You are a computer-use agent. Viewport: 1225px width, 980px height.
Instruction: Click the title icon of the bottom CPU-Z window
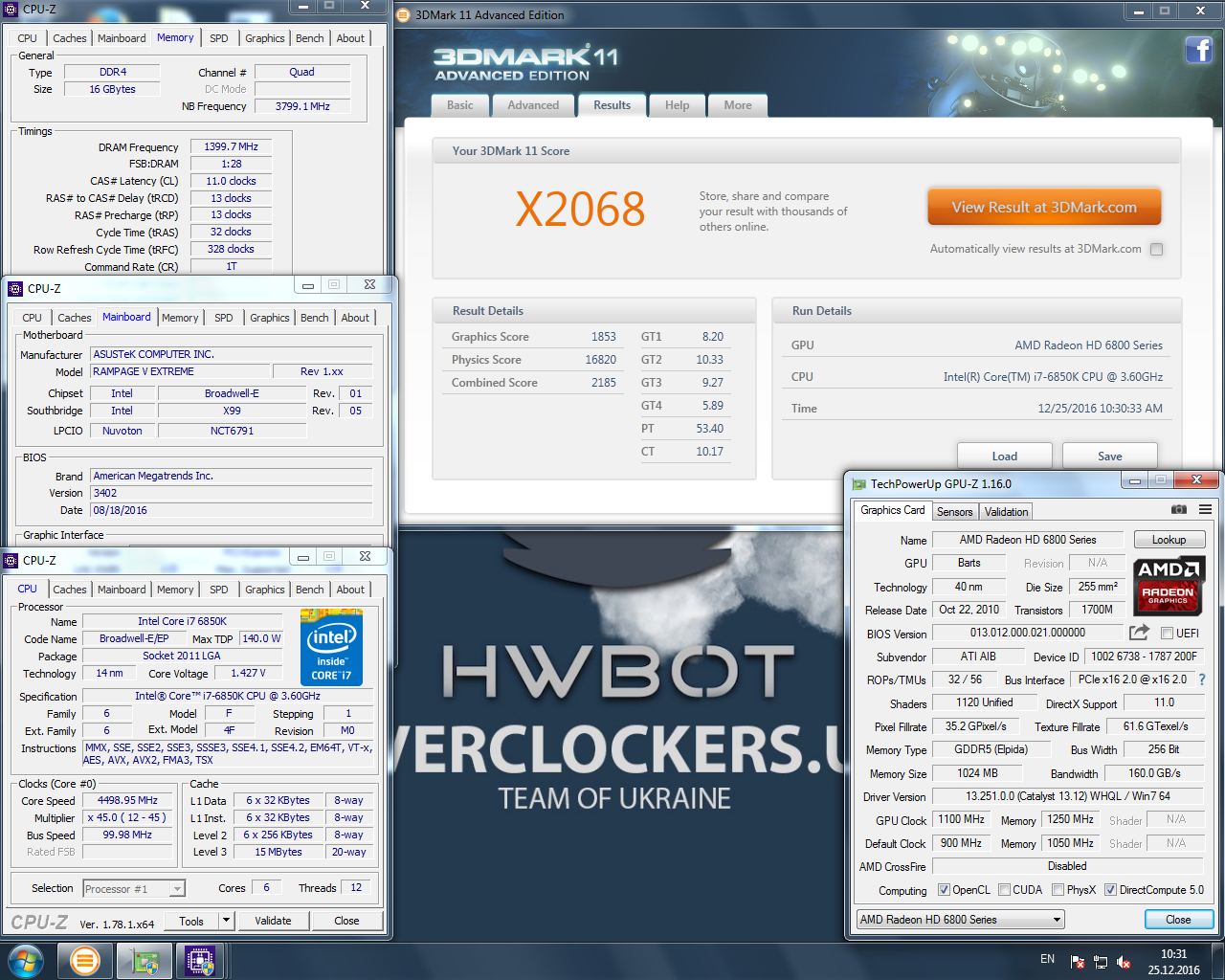11,560
